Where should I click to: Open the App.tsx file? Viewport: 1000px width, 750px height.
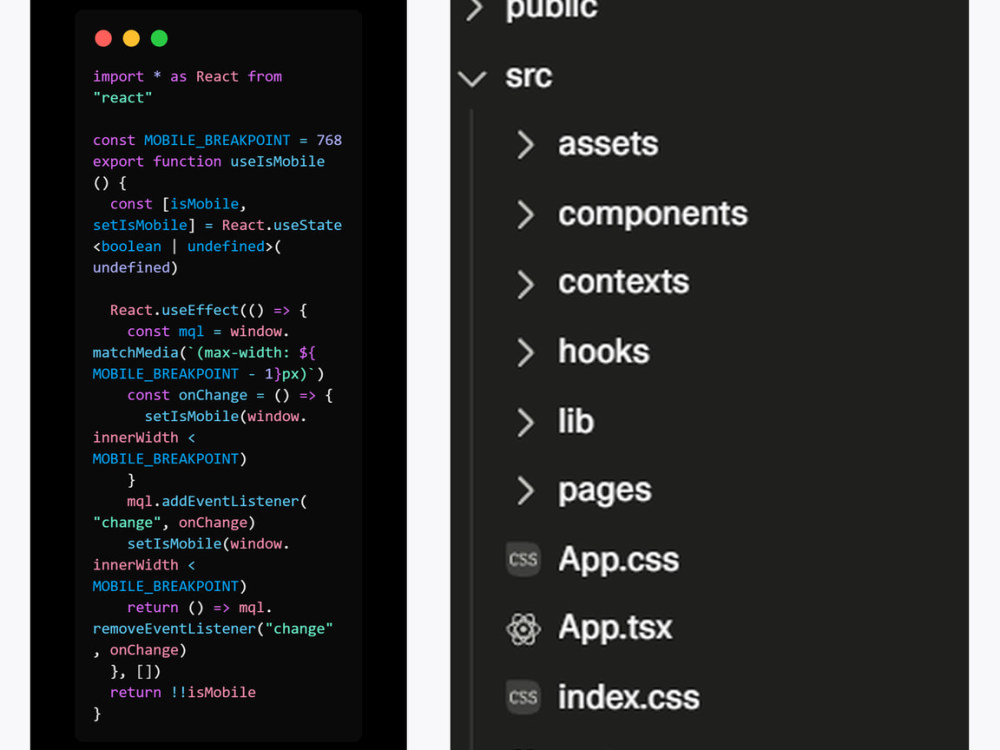click(615, 628)
